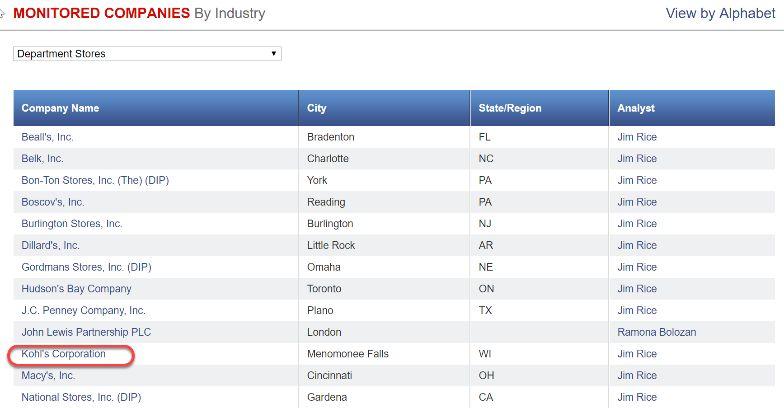Viewport: 784px width, 408px height.
Task: Open Hudson's Bay Company link
Action: coord(76,288)
